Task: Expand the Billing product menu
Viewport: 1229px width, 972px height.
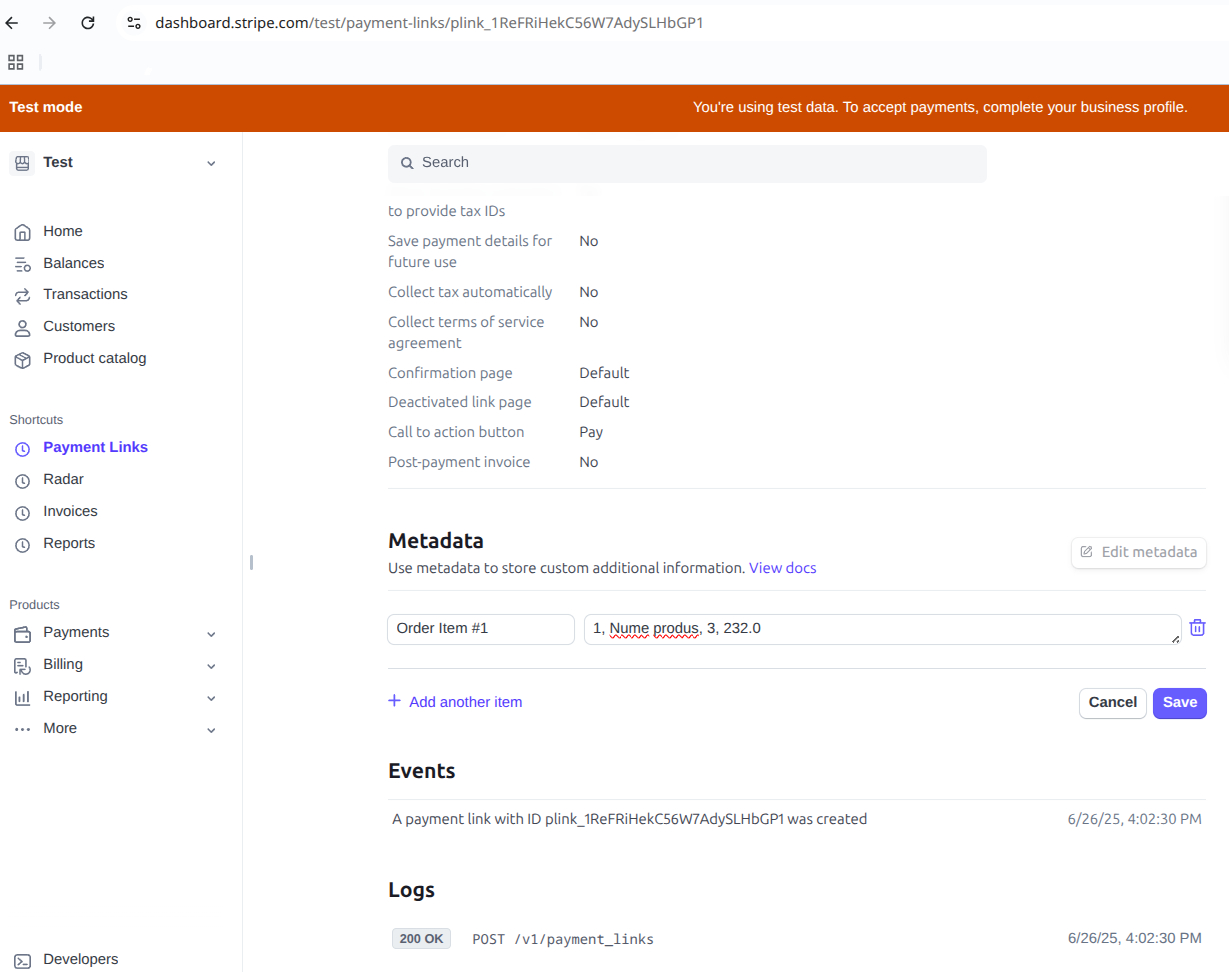Action: click(211, 665)
